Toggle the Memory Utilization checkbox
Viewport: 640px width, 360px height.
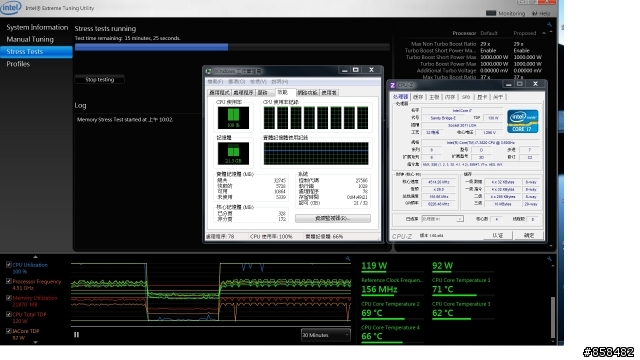9,298
